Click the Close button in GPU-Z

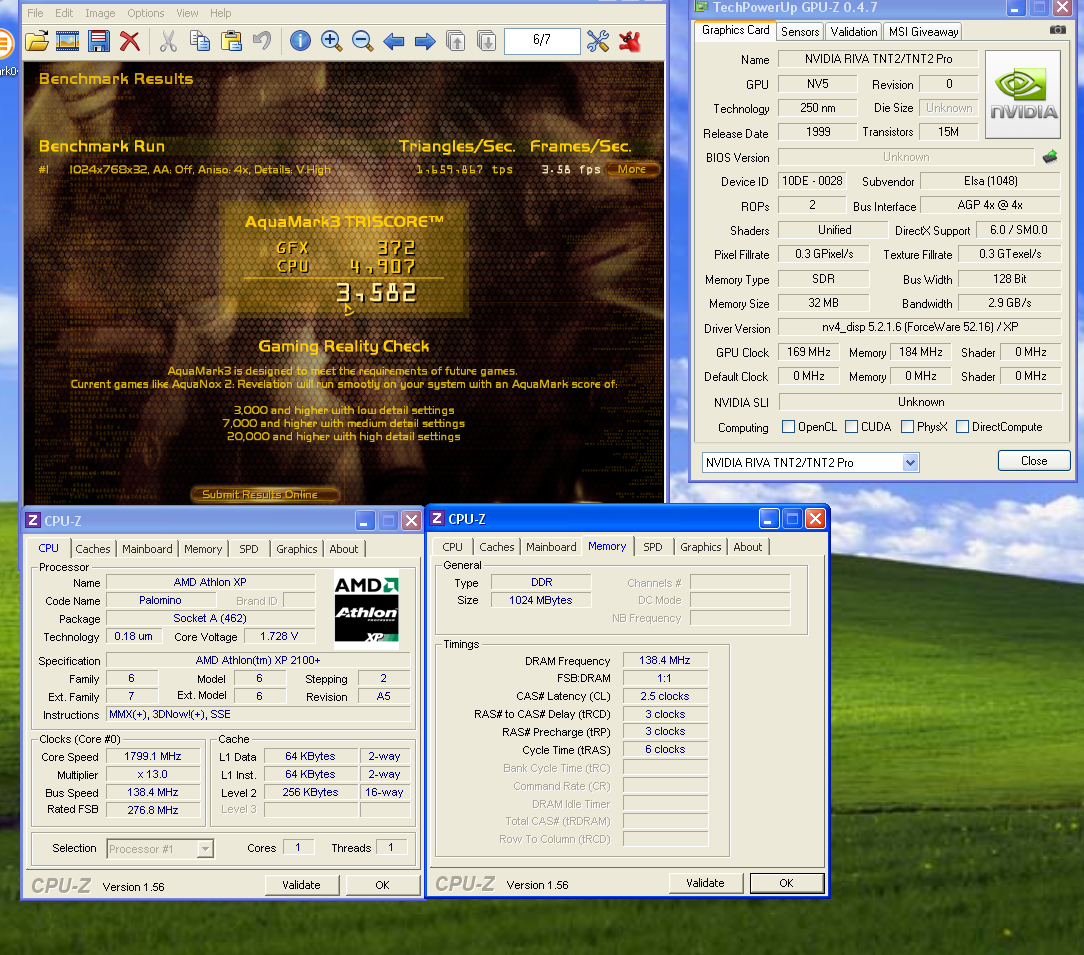point(1034,461)
